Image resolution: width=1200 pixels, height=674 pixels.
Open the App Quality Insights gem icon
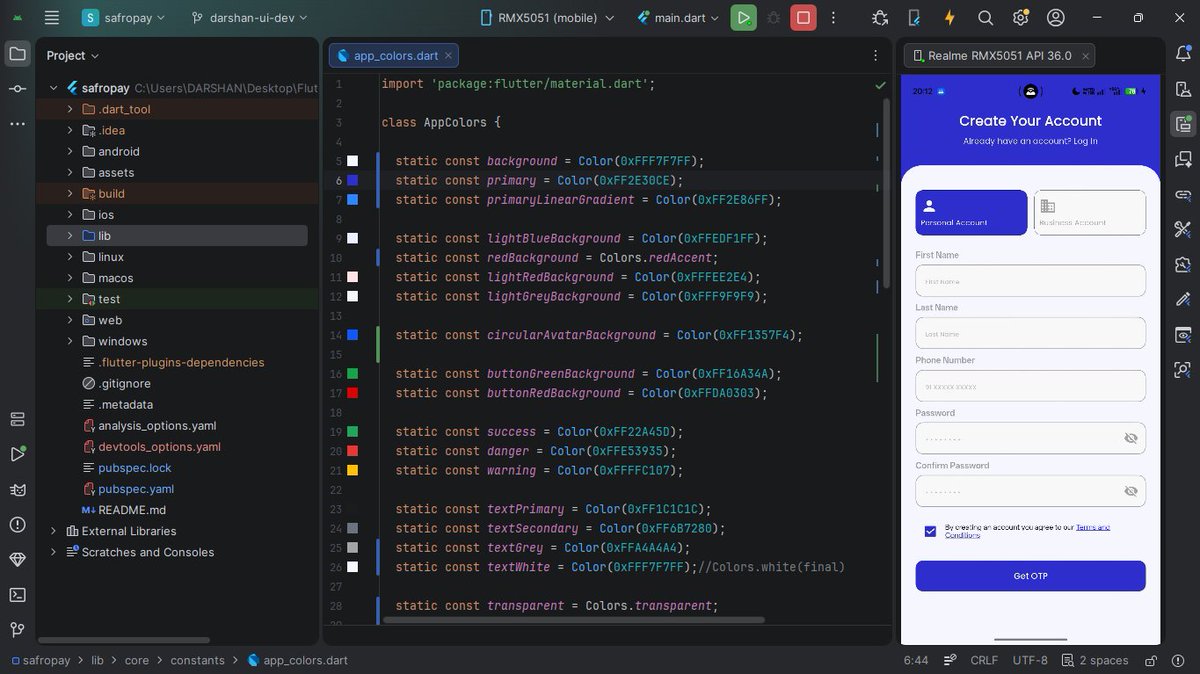coord(17,559)
